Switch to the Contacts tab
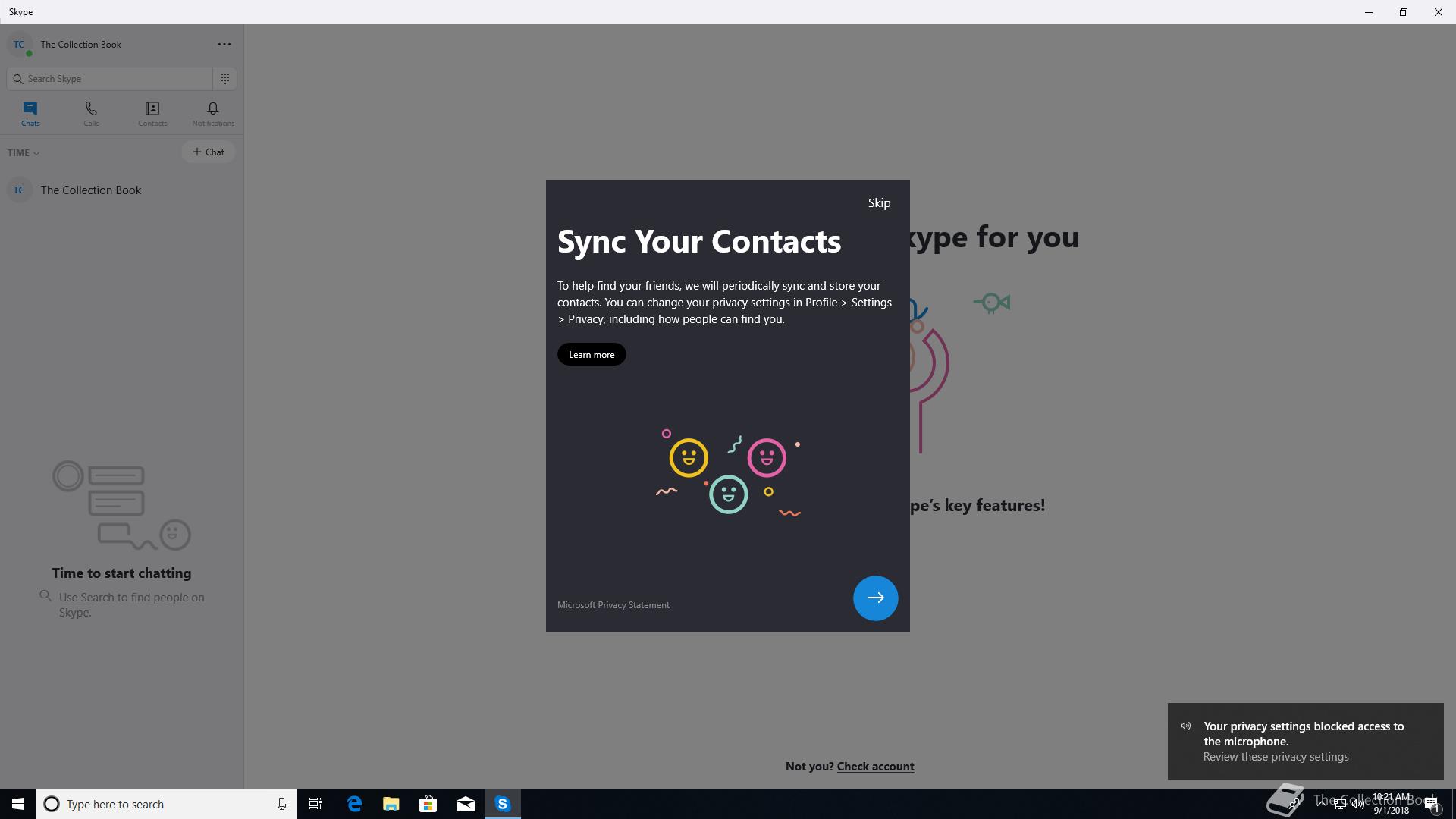1456x819 pixels. 152,114
